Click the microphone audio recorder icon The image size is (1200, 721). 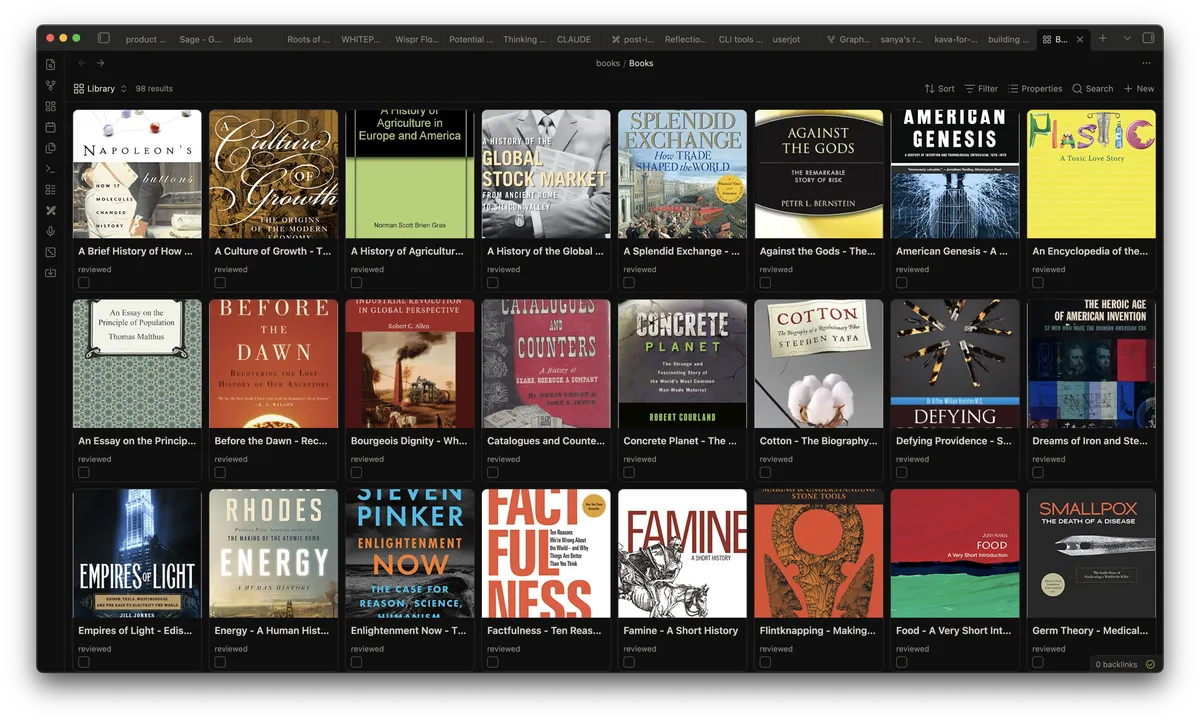coord(50,231)
